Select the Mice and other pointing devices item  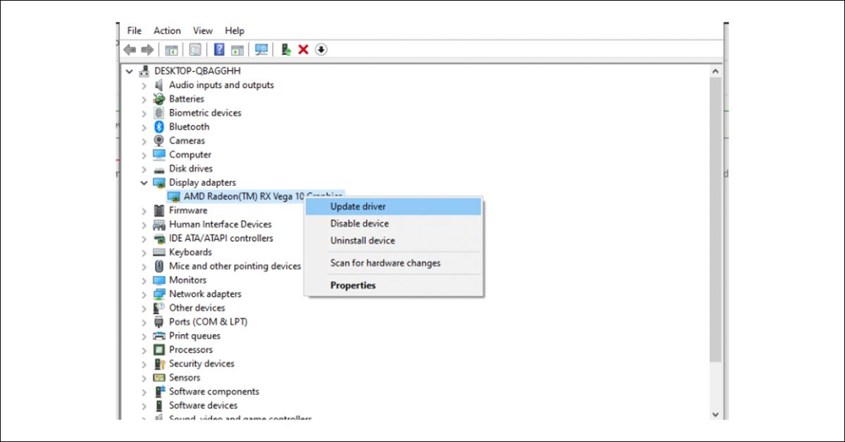coord(234,266)
